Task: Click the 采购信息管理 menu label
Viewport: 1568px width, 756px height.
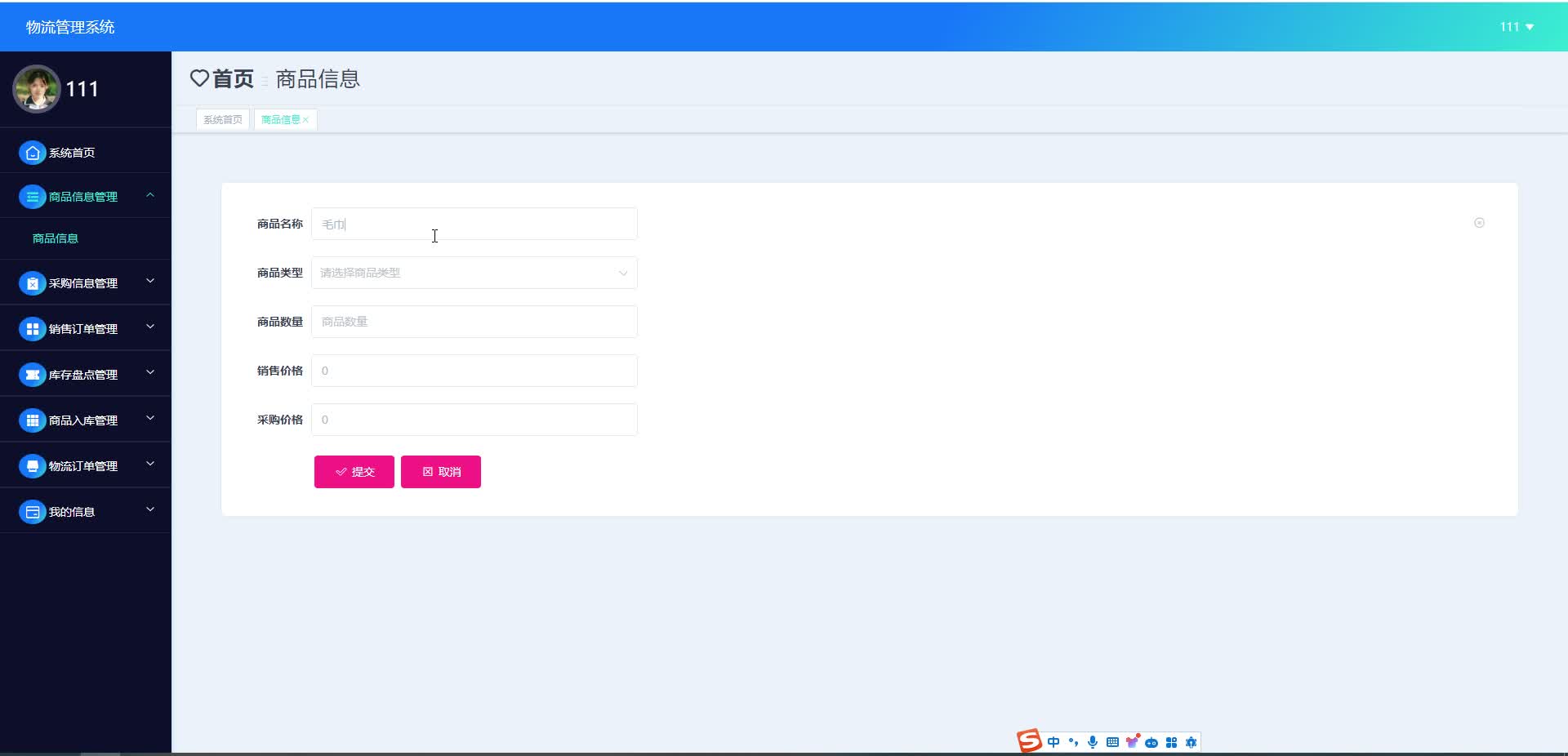Action: 83,283
